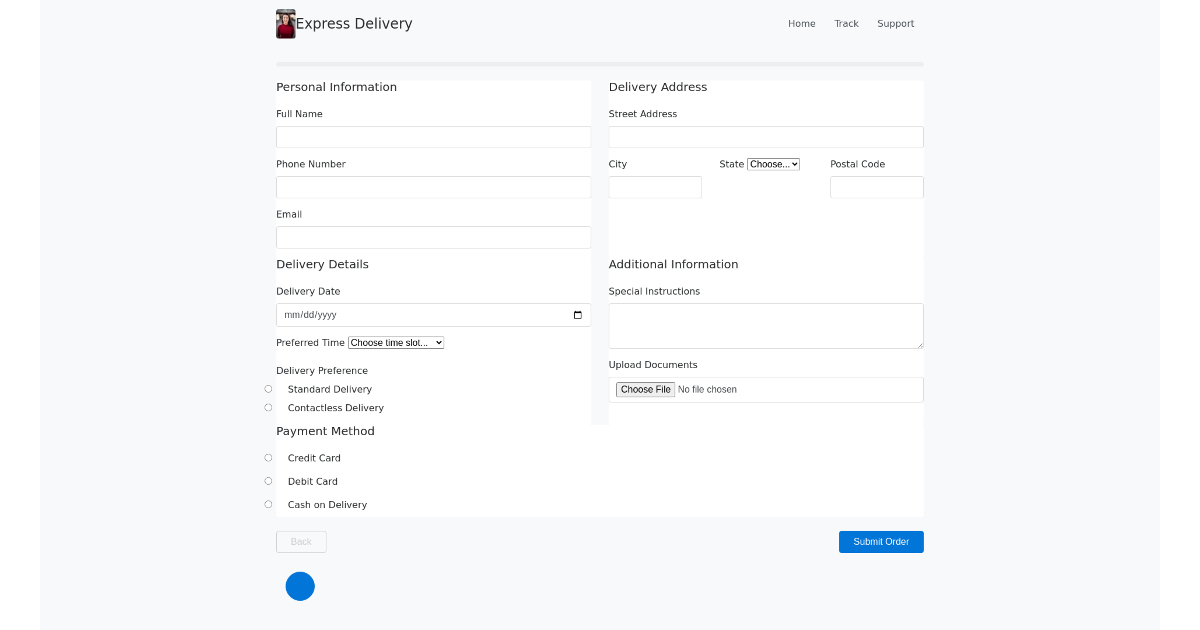Click the Postal Code field
Image resolution: width=1200 pixels, height=630 pixels.
tap(876, 187)
